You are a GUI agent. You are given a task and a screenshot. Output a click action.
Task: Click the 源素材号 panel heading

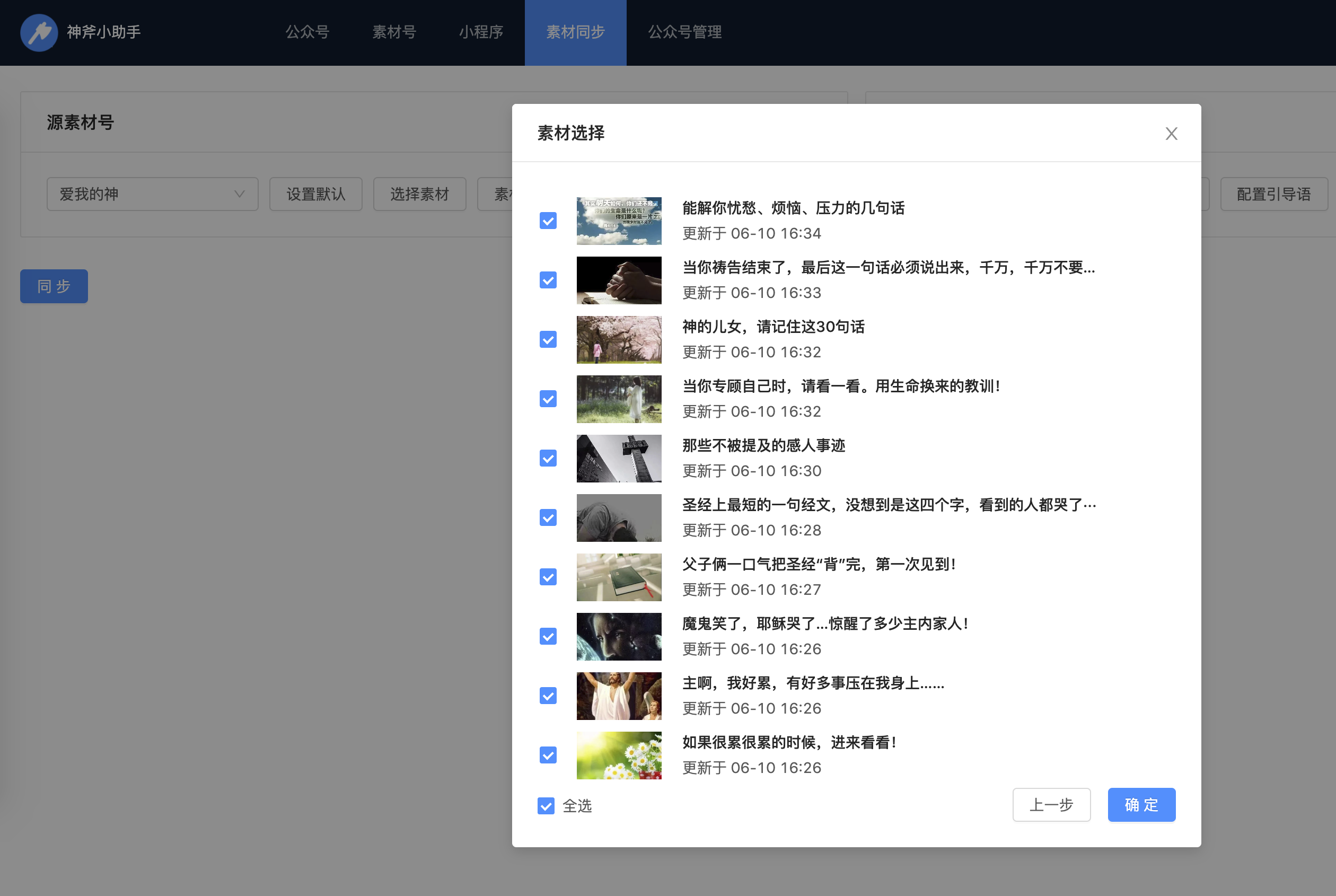81,123
